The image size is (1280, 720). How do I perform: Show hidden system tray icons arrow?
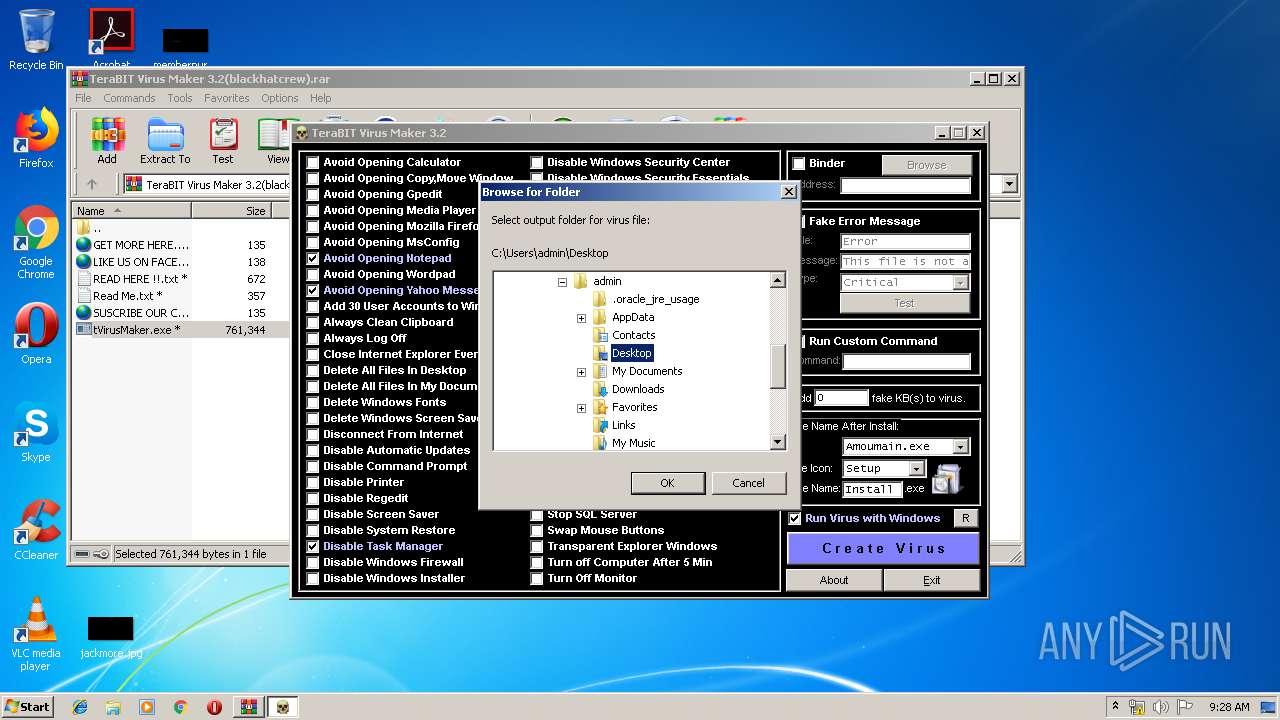pos(1114,707)
